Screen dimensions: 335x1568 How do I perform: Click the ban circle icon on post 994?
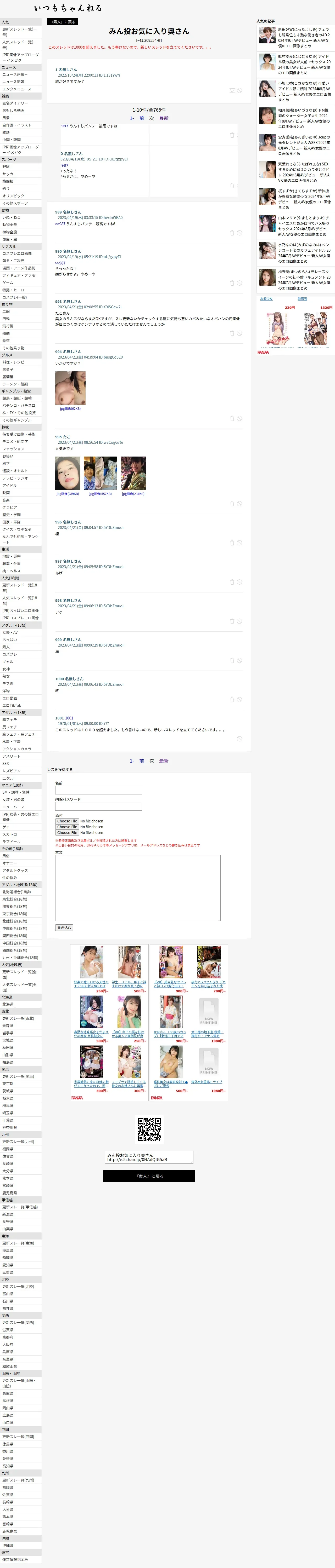point(239,418)
